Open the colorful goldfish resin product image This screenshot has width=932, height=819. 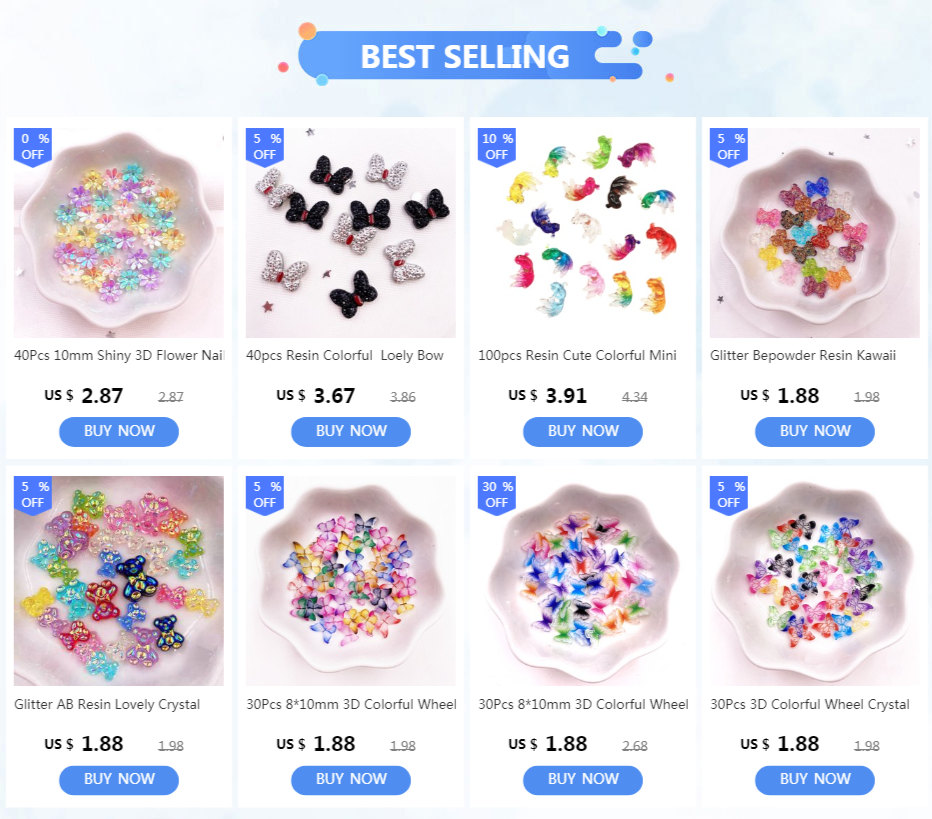(582, 233)
